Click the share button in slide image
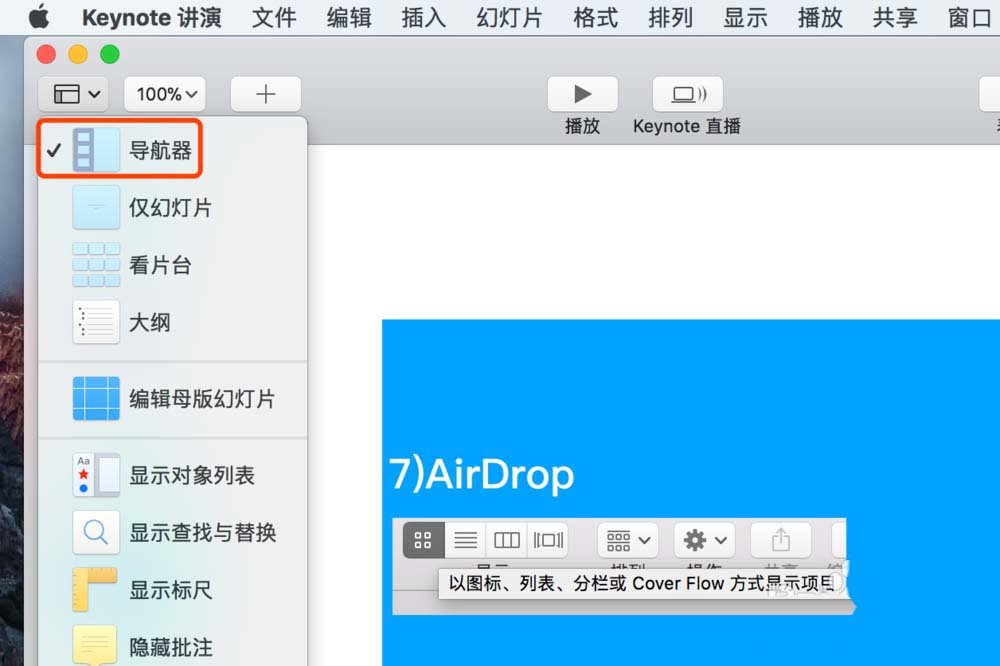The width and height of the screenshot is (1000, 666). tap(781, 540)
